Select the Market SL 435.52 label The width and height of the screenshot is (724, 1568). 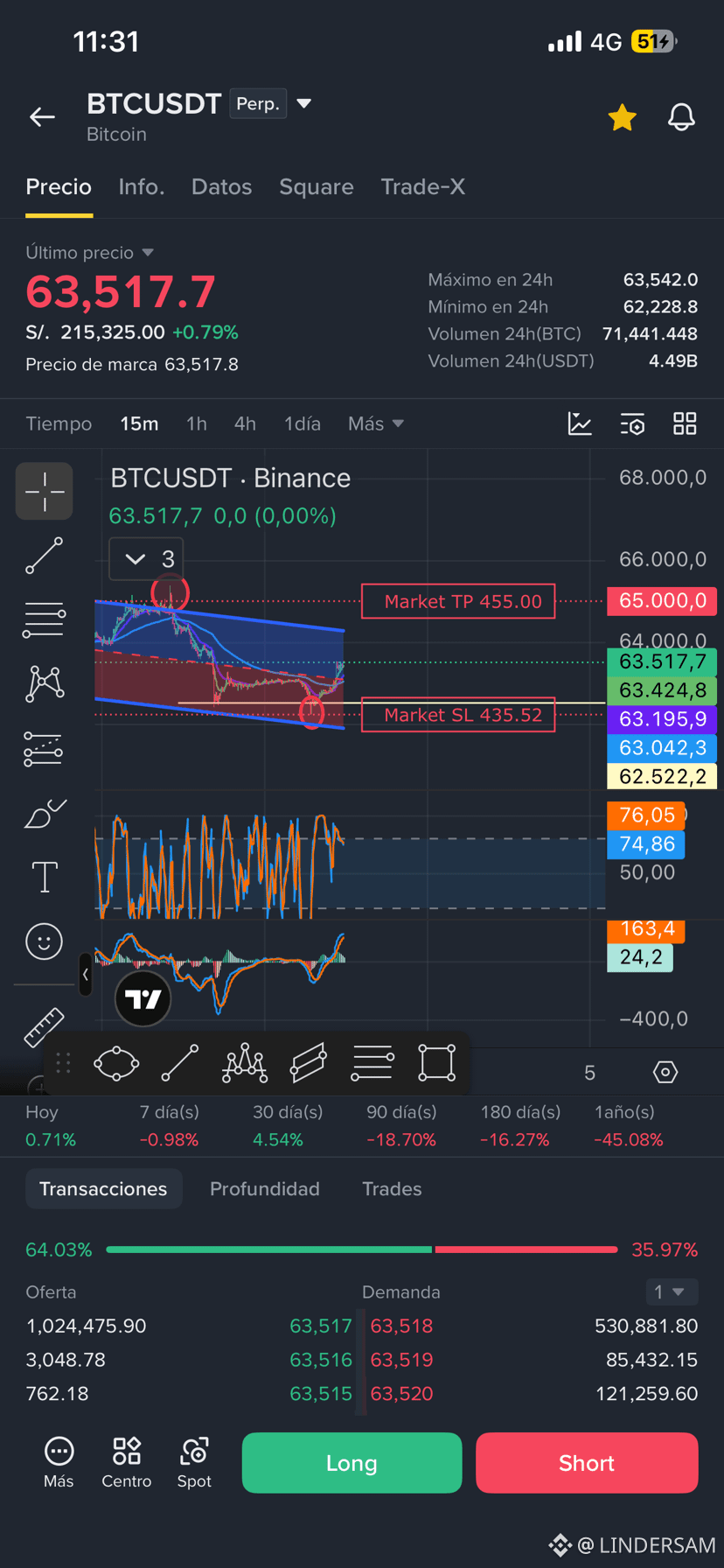click(x=458, y=715)
